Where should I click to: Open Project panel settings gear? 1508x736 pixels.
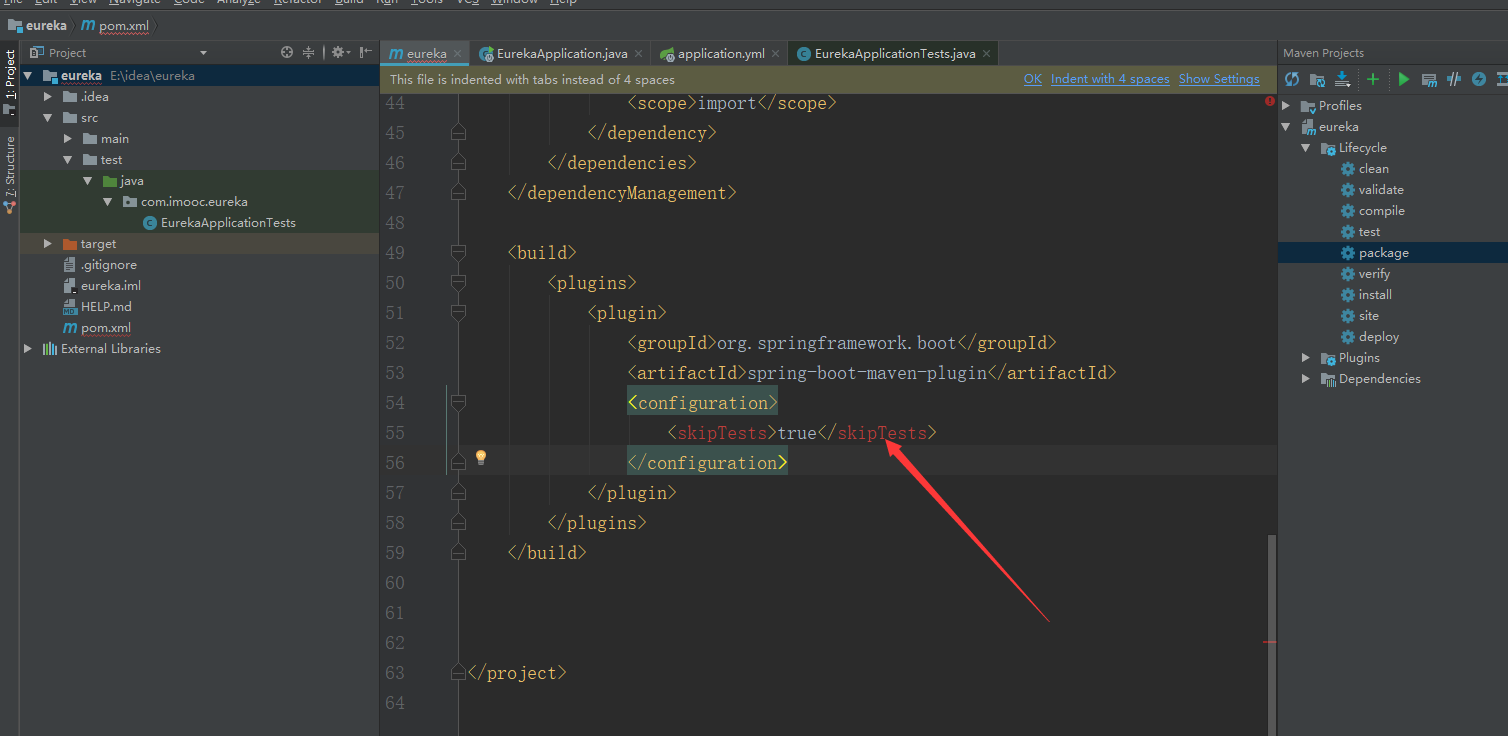(x=338, y=52)
